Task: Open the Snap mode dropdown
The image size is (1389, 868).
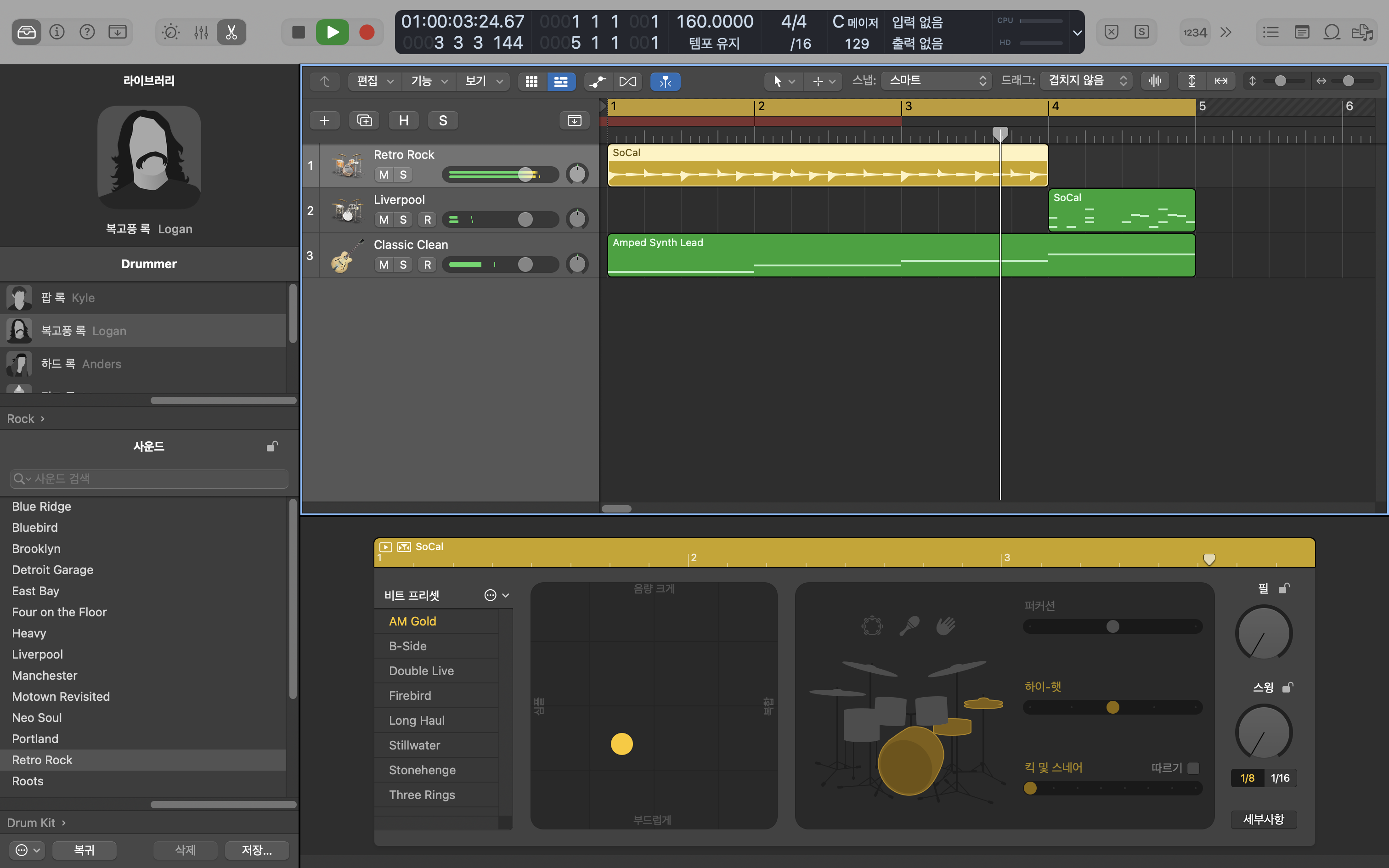Action: [936, 81]
